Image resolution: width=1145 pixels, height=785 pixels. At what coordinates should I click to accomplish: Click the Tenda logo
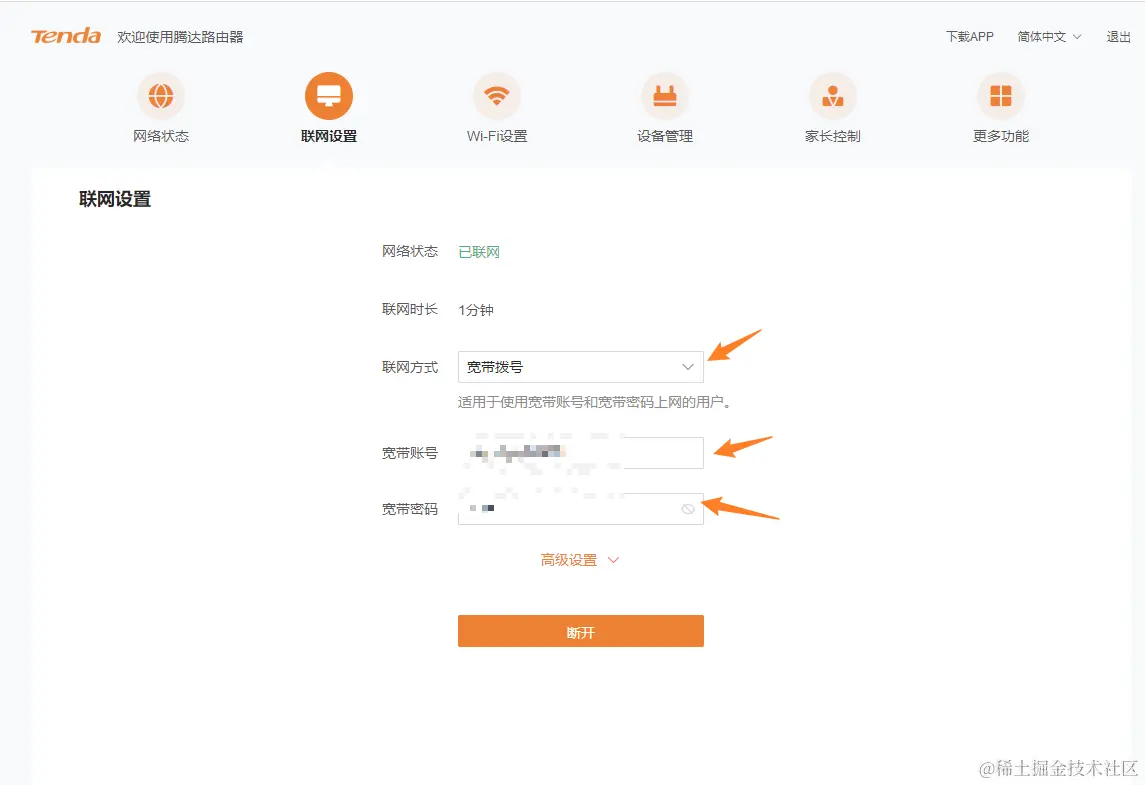pos(66,36)
